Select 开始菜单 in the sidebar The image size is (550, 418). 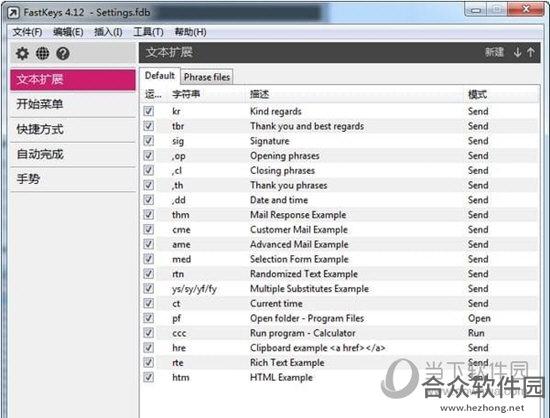coord(73,104)
